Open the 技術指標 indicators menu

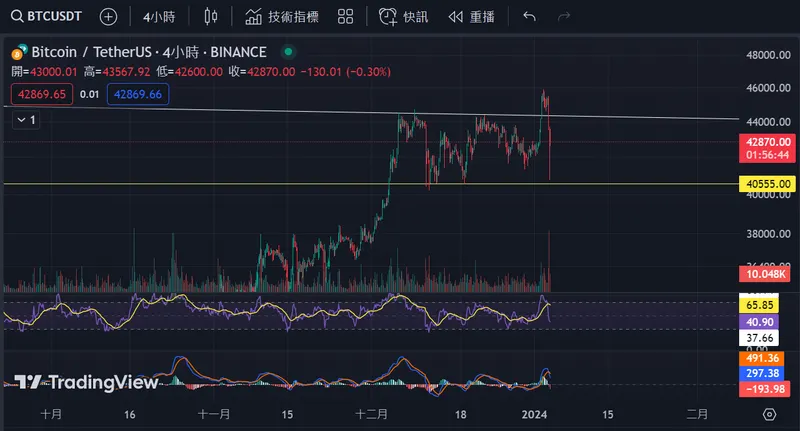pos(282,17)
